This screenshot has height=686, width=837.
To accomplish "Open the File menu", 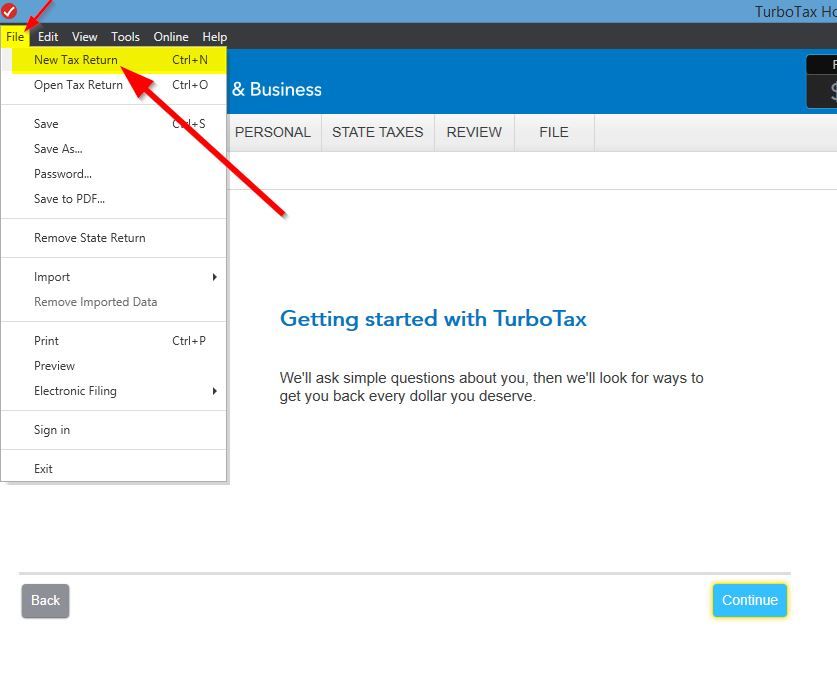I will point(15,37).
